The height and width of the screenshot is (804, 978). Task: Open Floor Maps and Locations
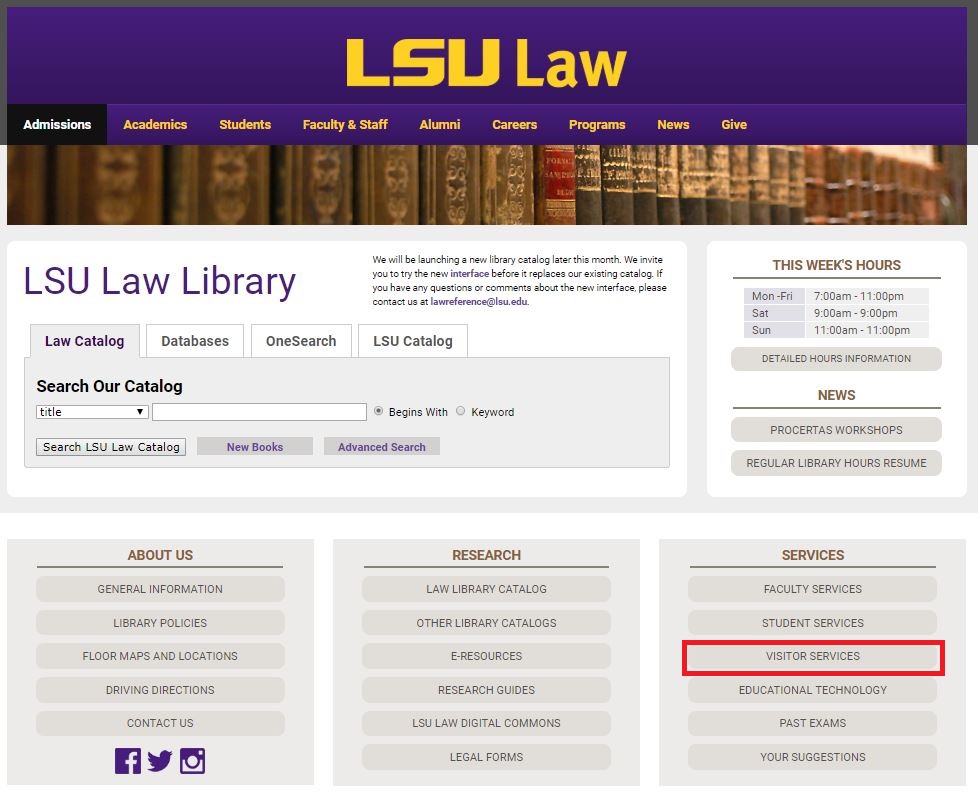[x=160, y=656]
